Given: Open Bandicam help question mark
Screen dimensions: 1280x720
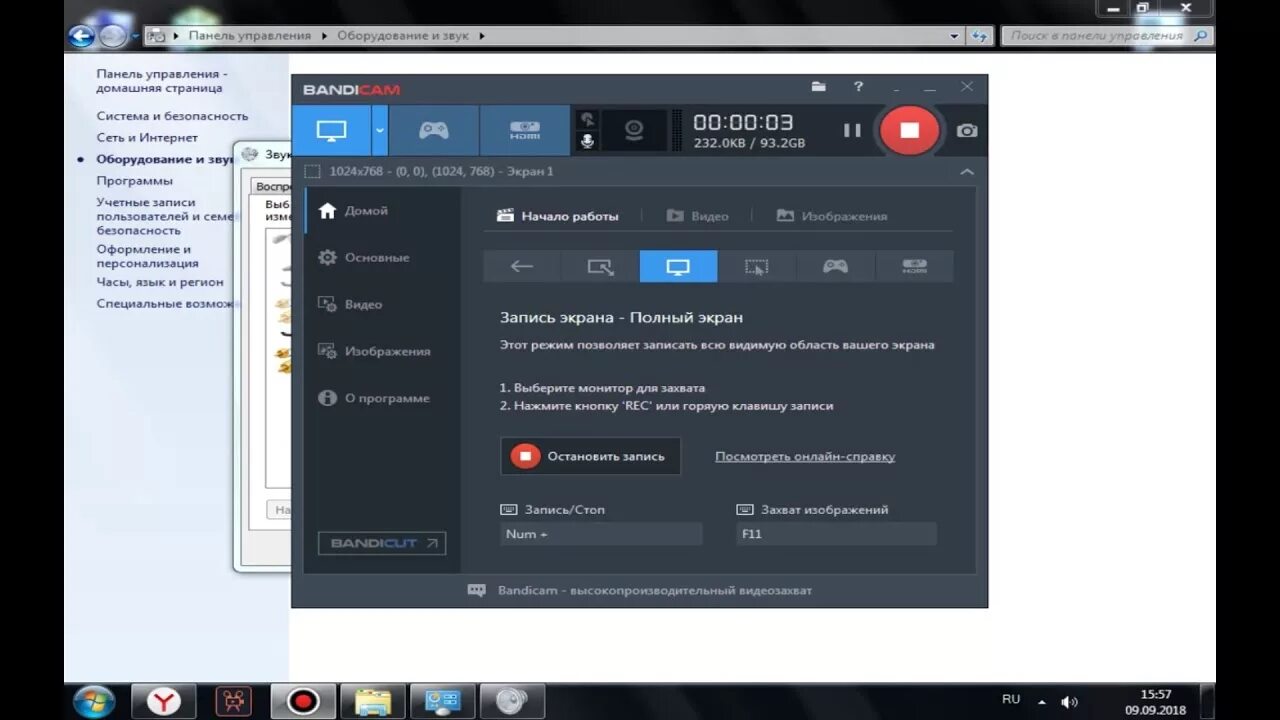Looking at the screenshot, I should click(x=858, y=87).
